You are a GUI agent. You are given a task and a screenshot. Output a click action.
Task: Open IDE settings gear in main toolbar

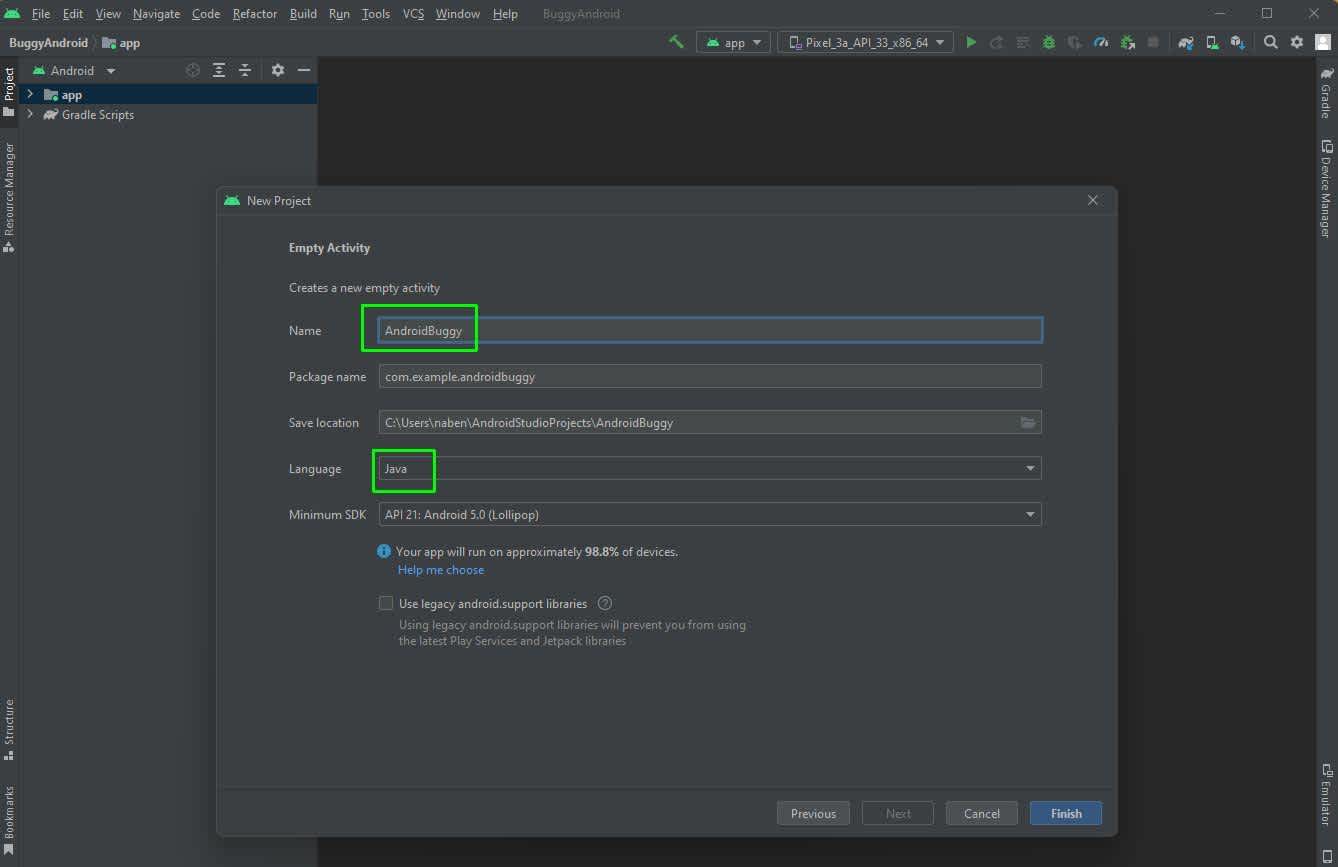pyautogui.click(x=1296, y=42)
